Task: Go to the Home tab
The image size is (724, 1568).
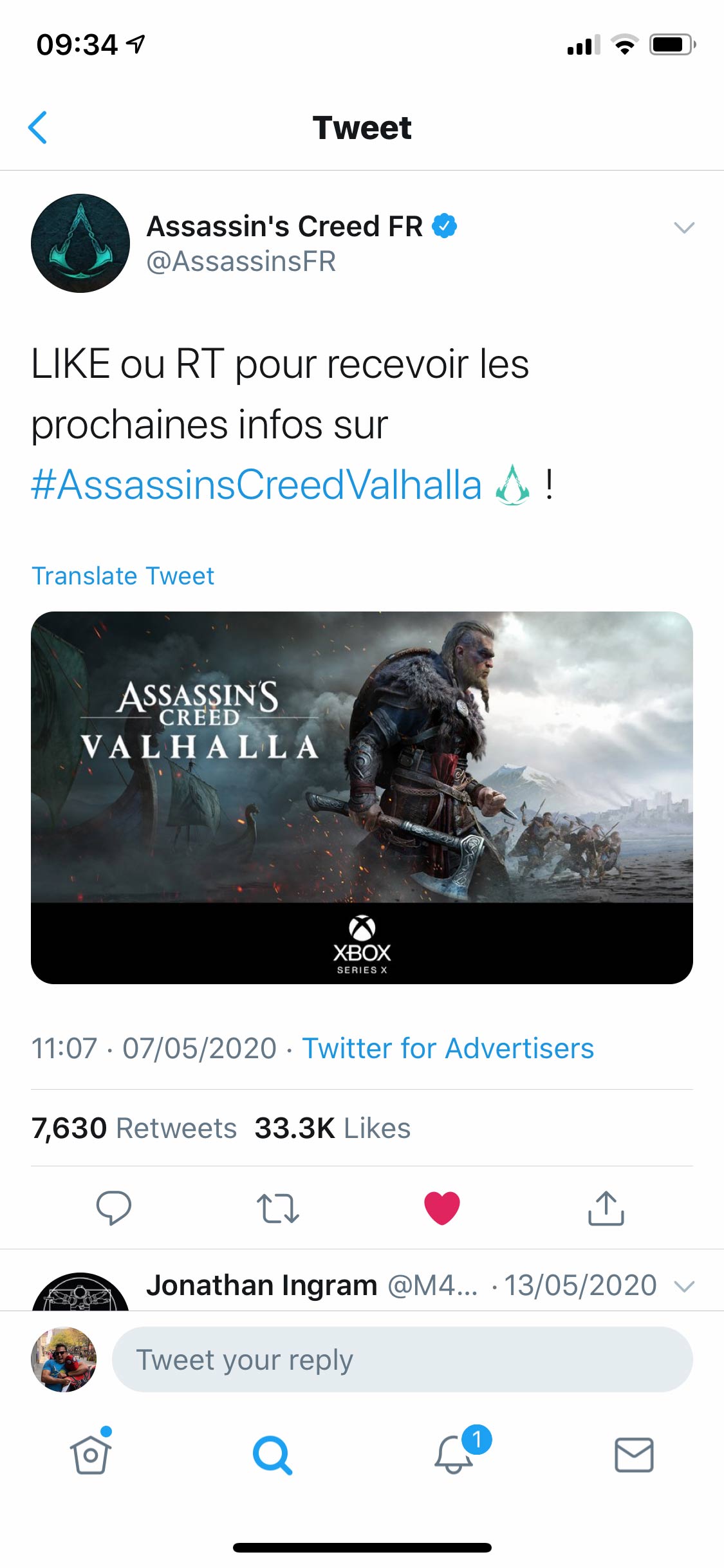Action: (90, 1455)
